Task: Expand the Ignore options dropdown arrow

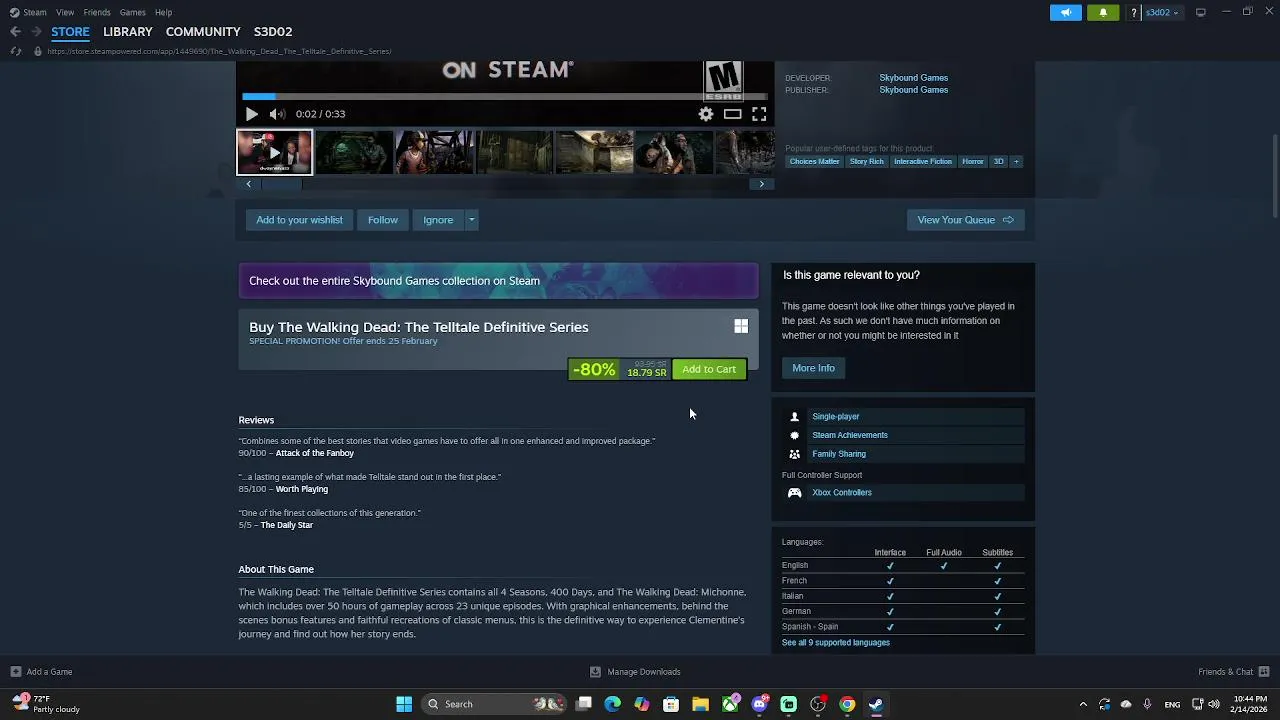Action: pyautogui.click(x=471, y=220)
